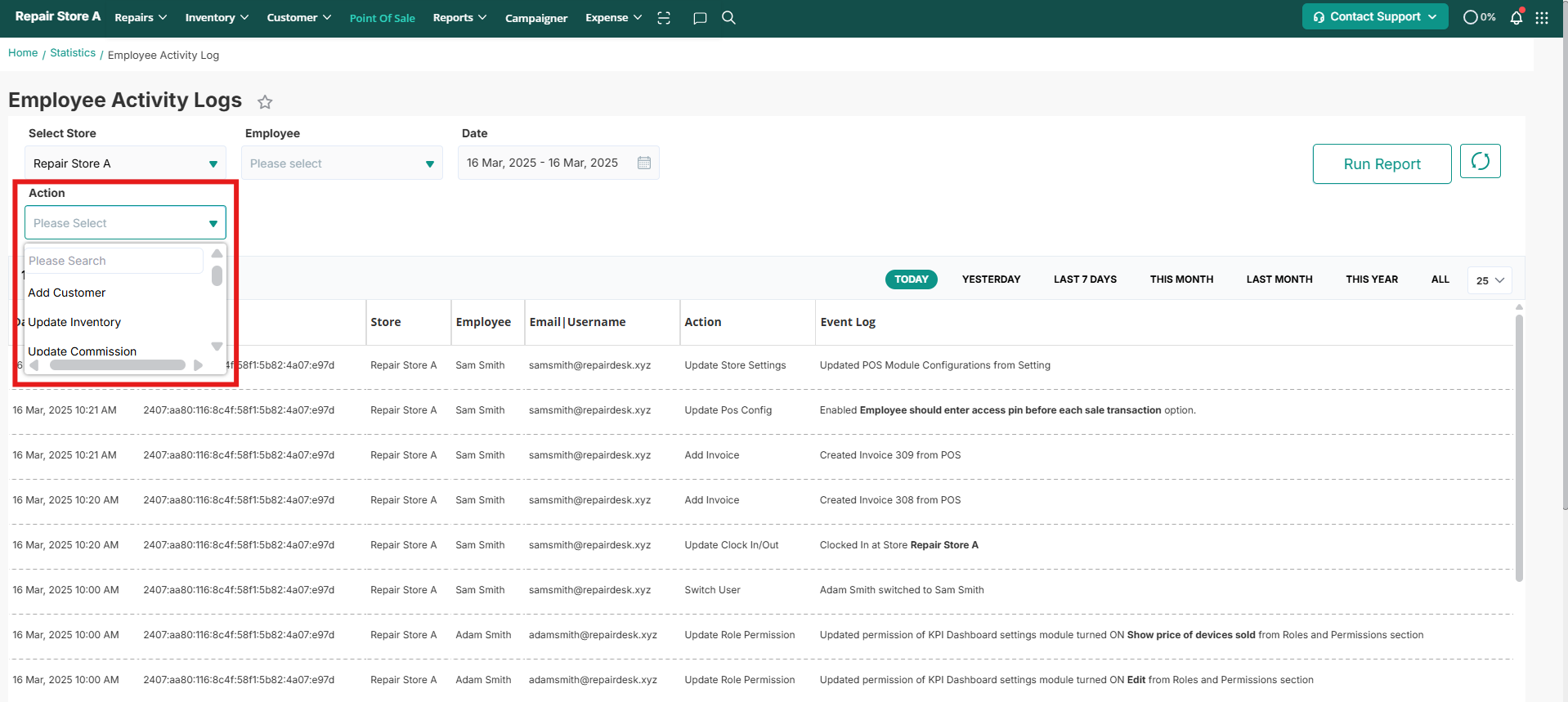Open the Employee dropdown
This screenshot has height=702, width=1568.
point(342,163)
